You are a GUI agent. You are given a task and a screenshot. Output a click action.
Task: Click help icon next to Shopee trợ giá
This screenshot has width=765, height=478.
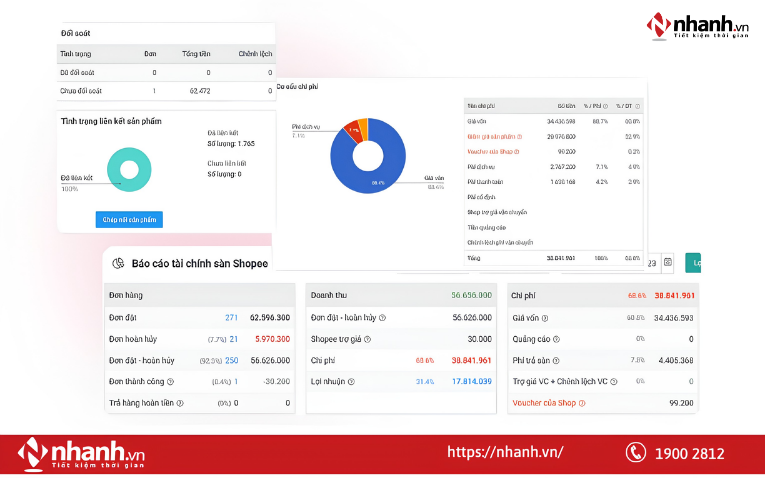tap(367, 339)
